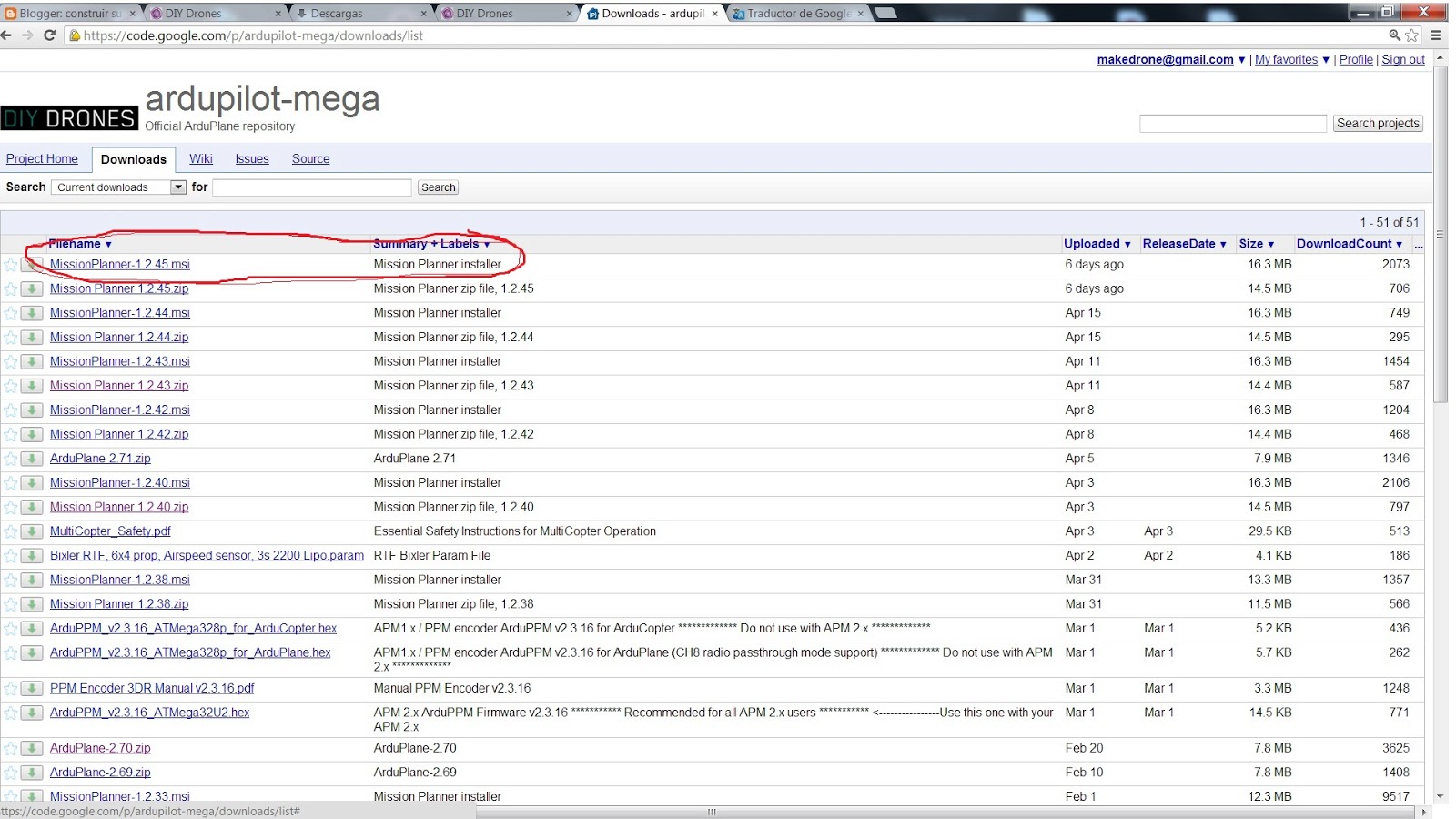This screenshot has width=1456, height=819.
Task: Close the Descargas browser tab
Action: pos(424,14)
